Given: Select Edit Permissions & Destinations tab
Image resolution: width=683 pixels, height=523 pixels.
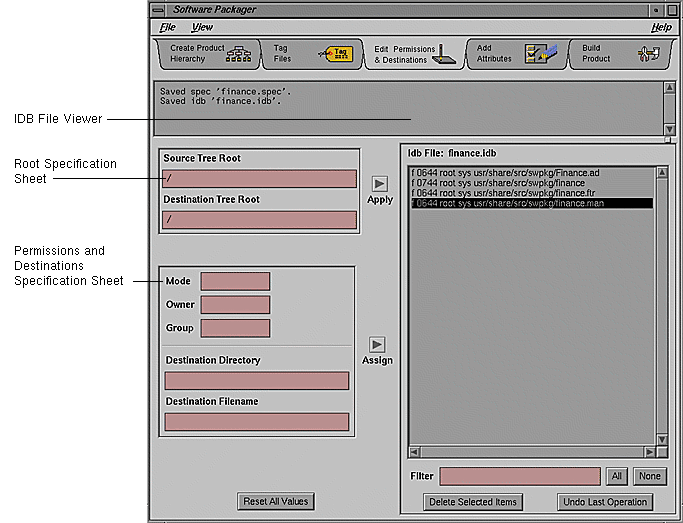Looking at the screenshot, I should [x=415, y=54].
